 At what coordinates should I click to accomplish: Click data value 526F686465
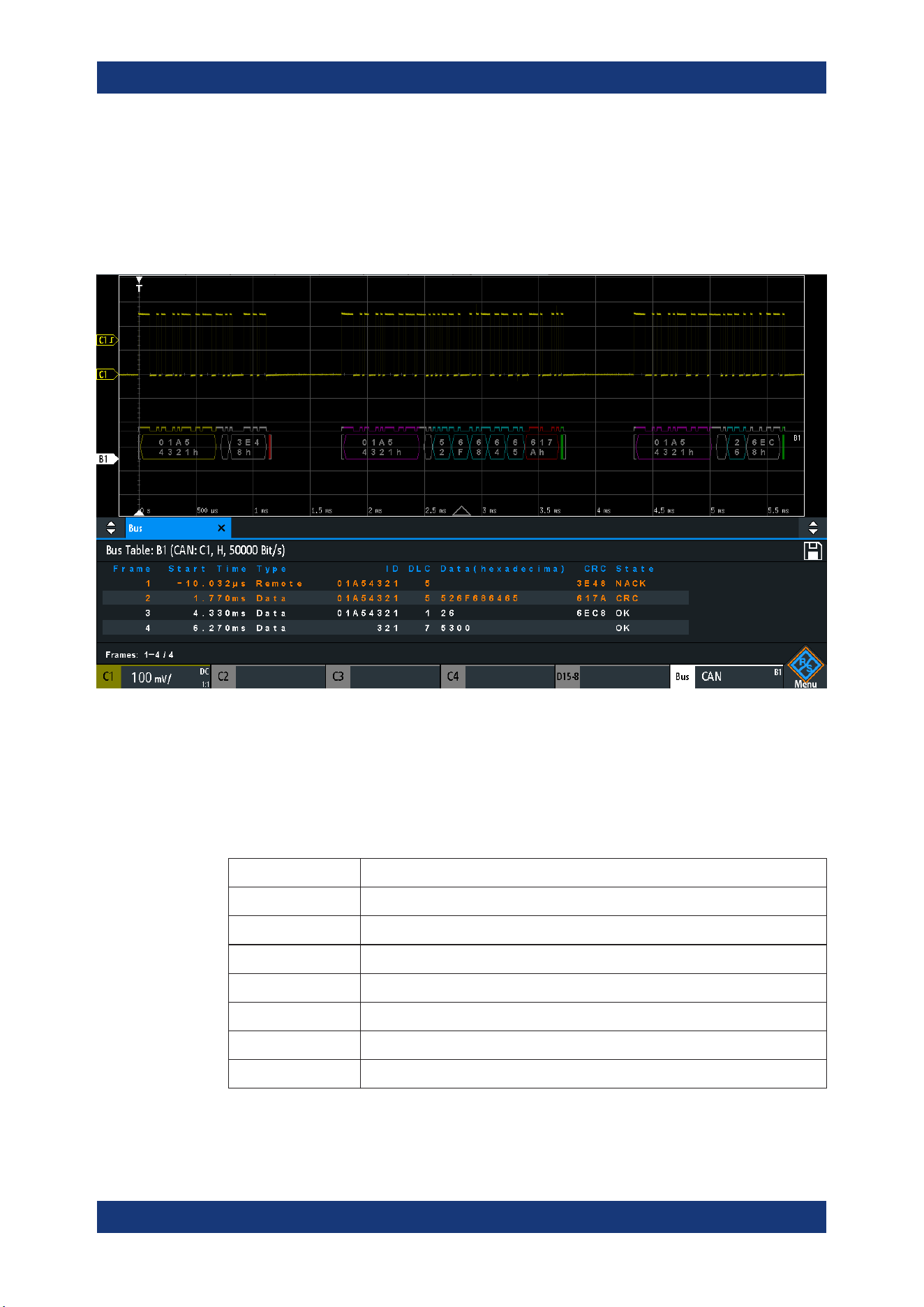click(x=479, y=598)
